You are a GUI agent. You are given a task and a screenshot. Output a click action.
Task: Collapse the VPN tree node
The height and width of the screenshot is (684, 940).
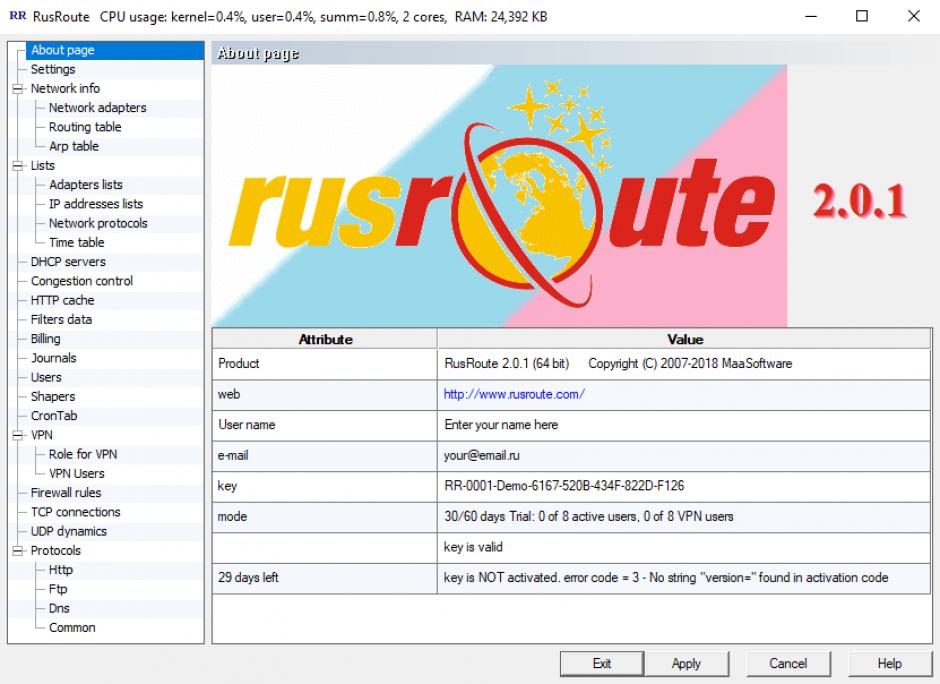tap(17, 435)
